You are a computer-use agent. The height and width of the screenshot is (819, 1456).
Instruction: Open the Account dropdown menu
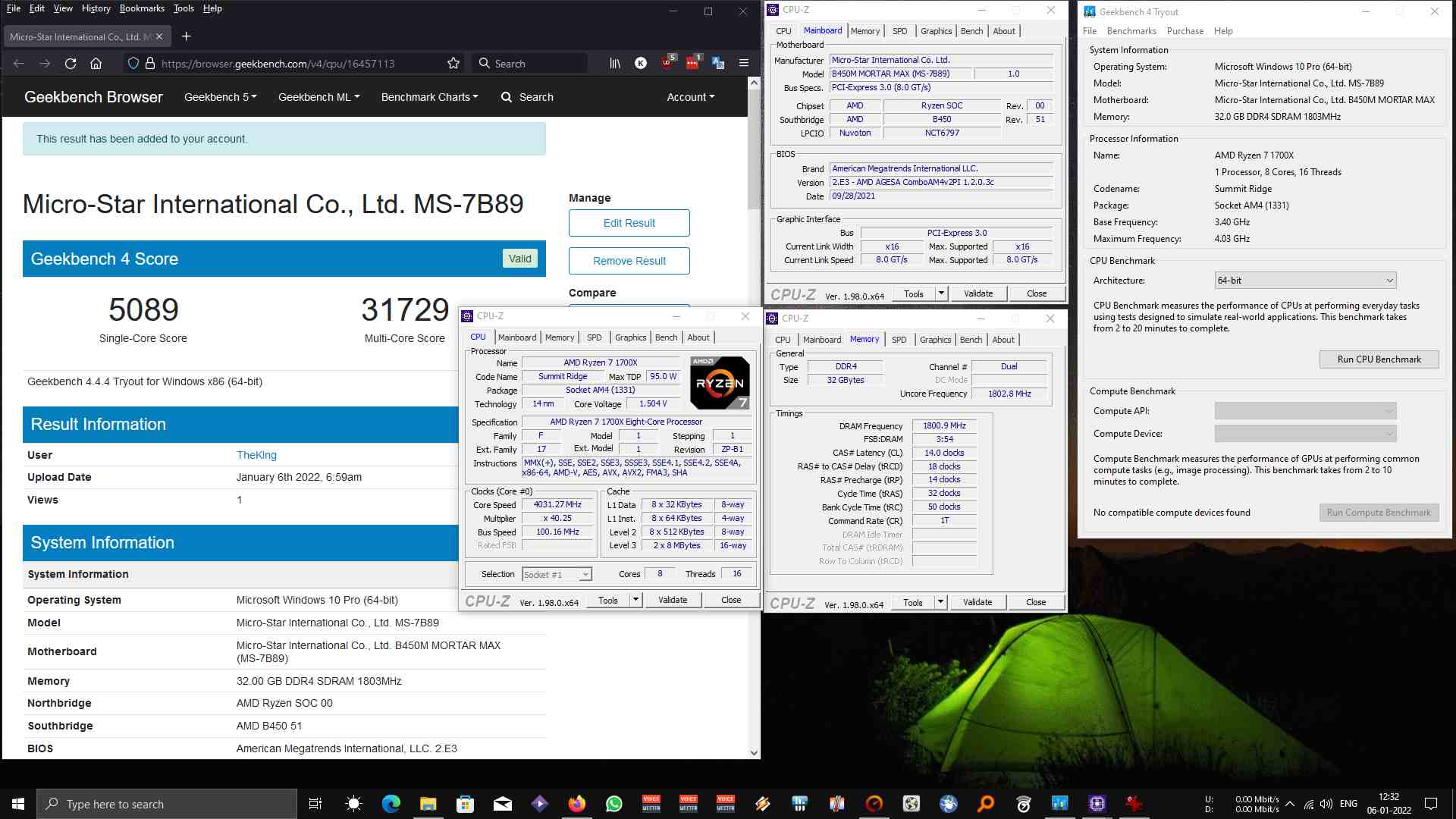[690, 97]
